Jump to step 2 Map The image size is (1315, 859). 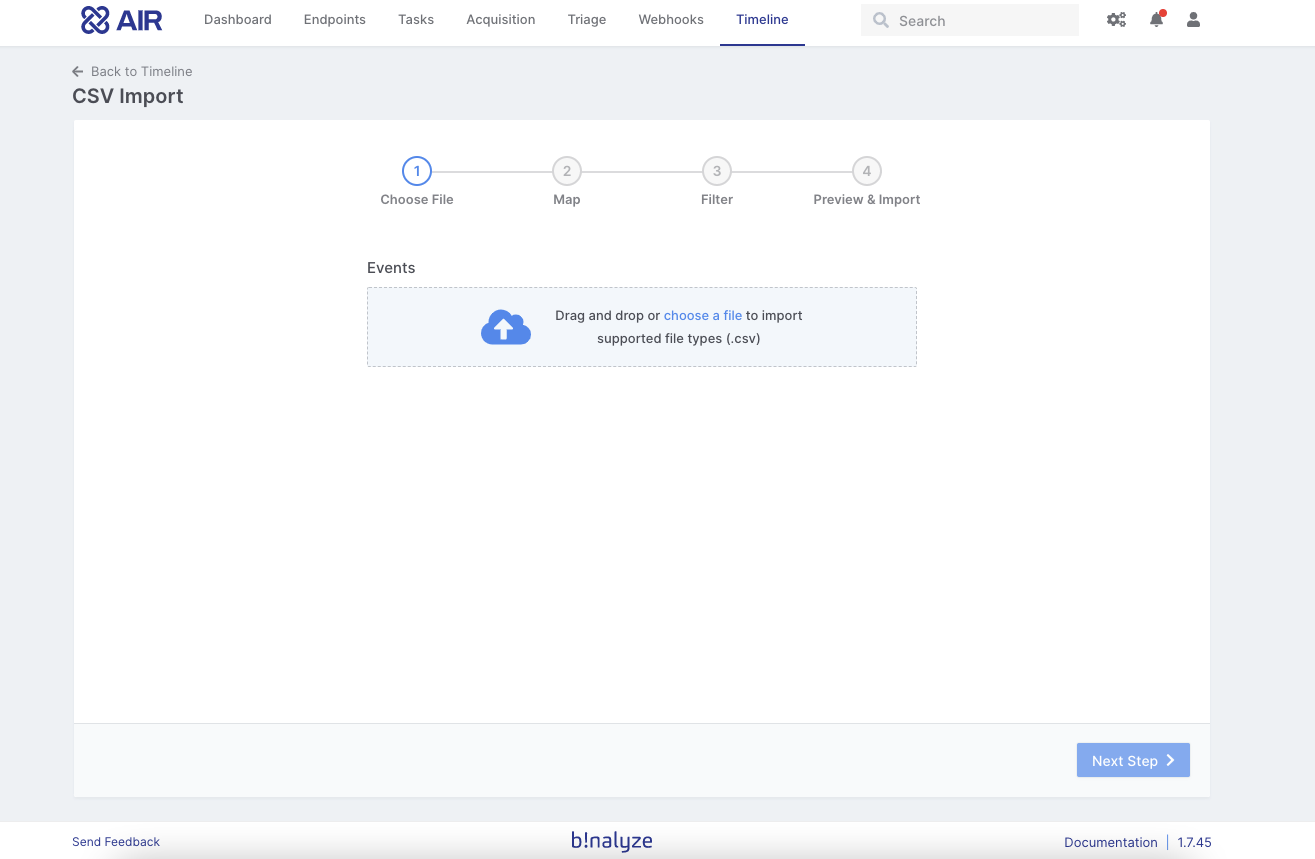[x=566, y=171]
